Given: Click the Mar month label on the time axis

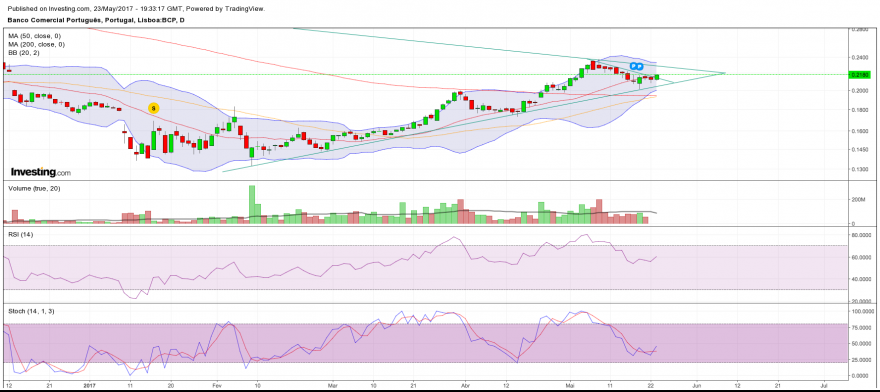Looking at the screenshot, I should (x=333, y=386).
